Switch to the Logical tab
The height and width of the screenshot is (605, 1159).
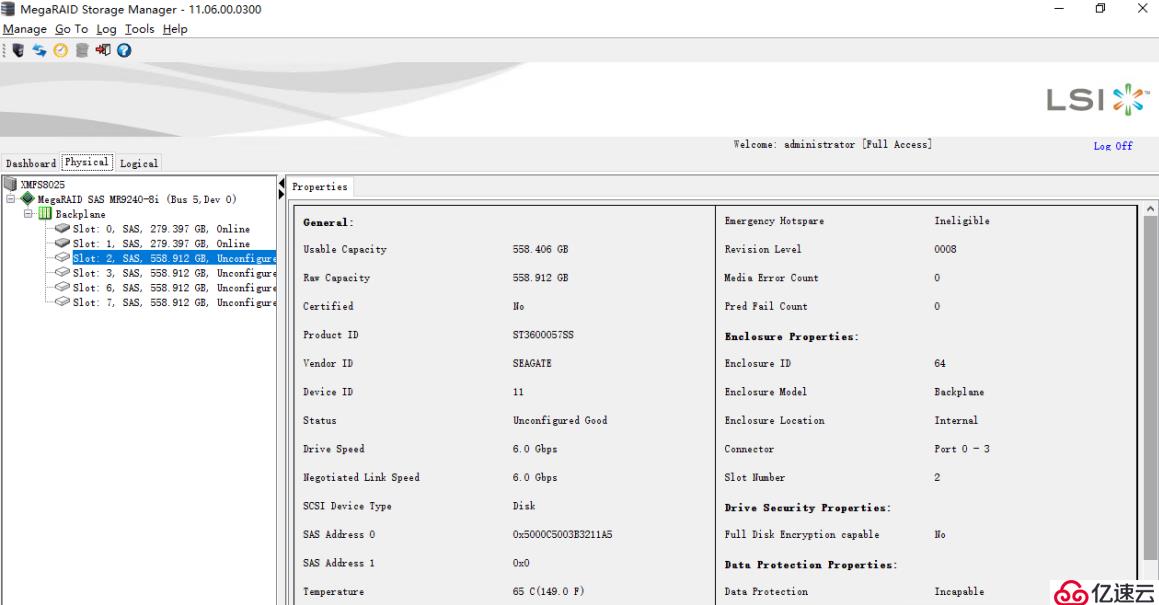pyautogui.click(x=139, y=163)
